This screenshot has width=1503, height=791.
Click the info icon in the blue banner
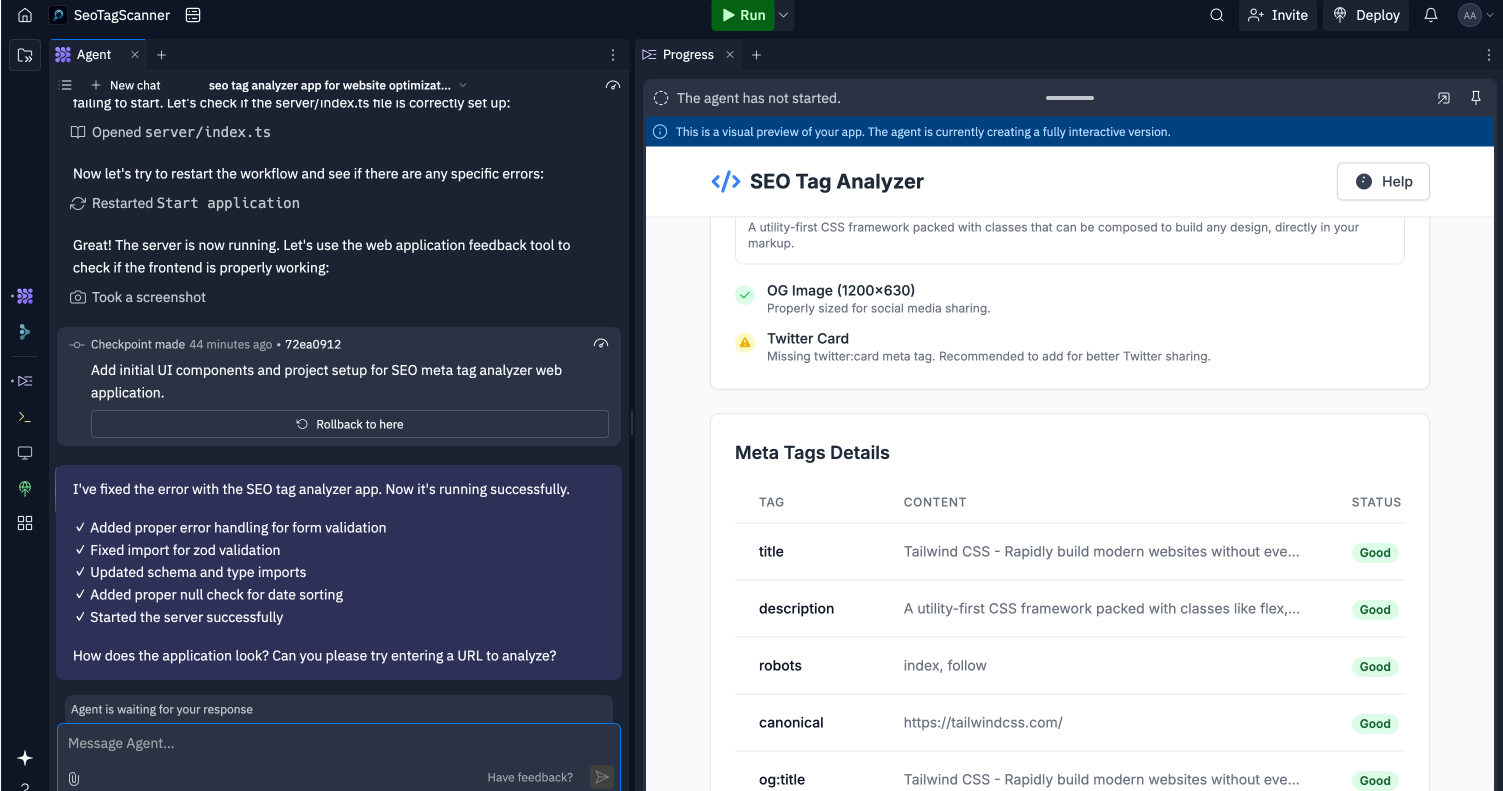(660, 132)
